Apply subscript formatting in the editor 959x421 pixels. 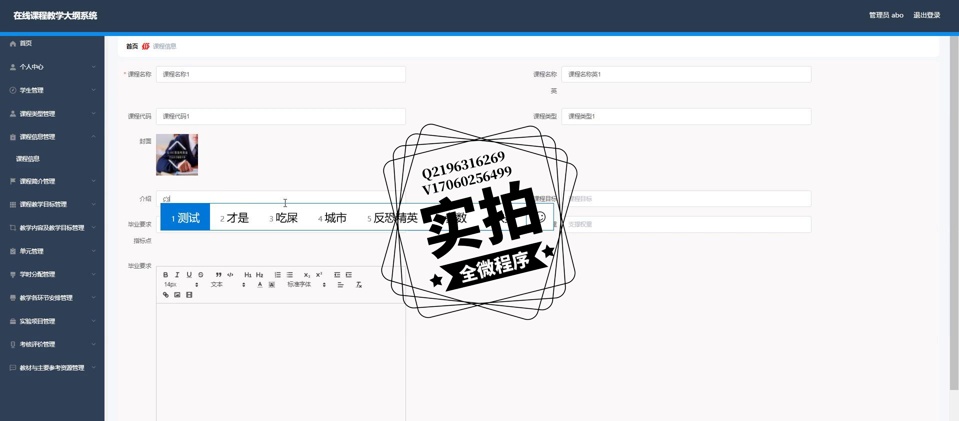(x=307, y=275)
